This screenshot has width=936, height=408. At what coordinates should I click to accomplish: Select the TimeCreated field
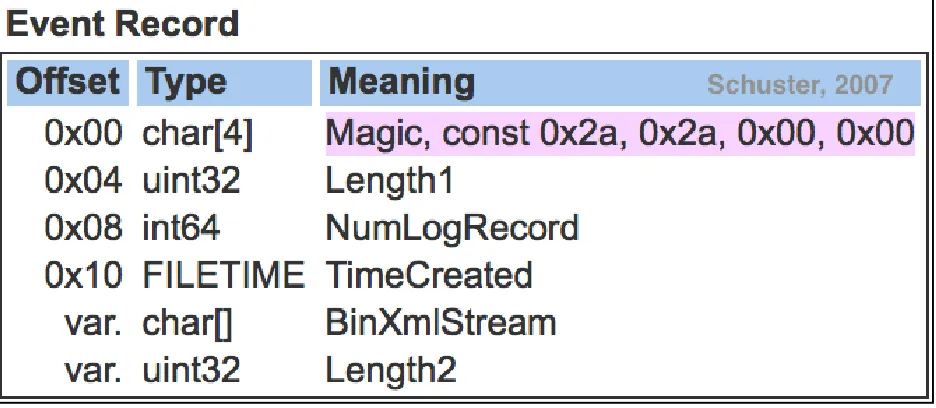[x=429, y=275]
